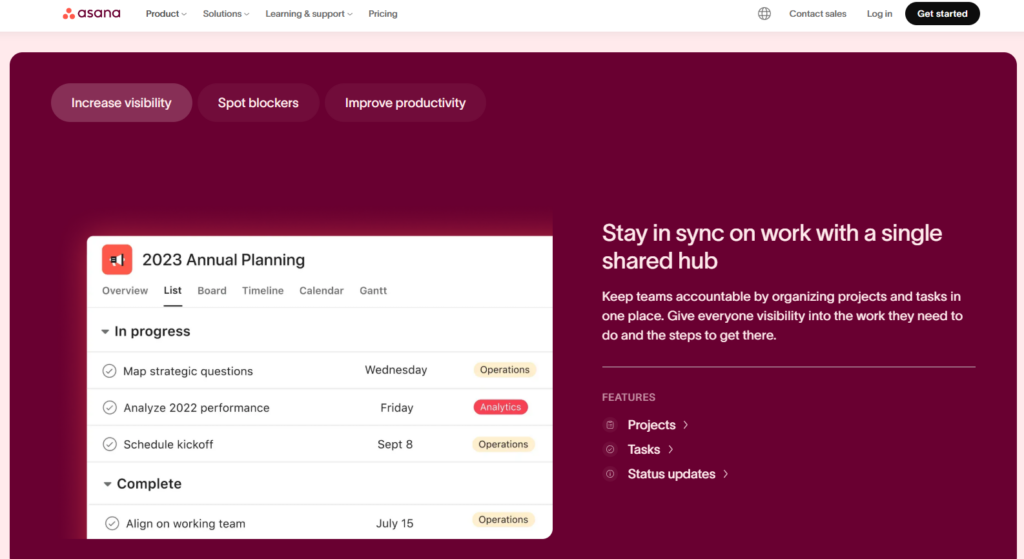Click the Asana logo

(x=91, y=13)
